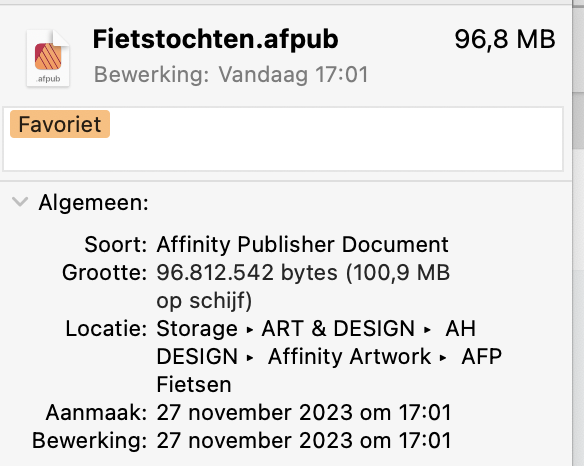Viewport: 584px width, 466px height.
Task: Collapse the Algemeen section chevron
Action: 20,202
